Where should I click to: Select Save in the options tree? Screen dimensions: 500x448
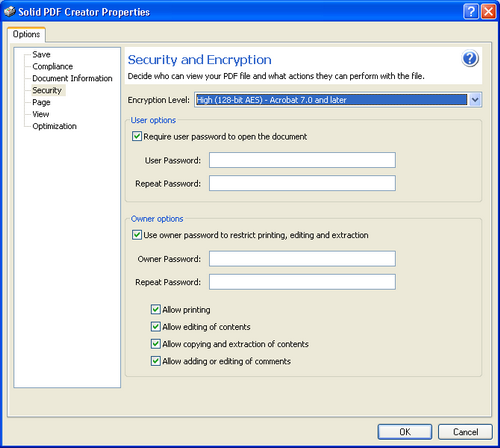[x=41, y=54]
